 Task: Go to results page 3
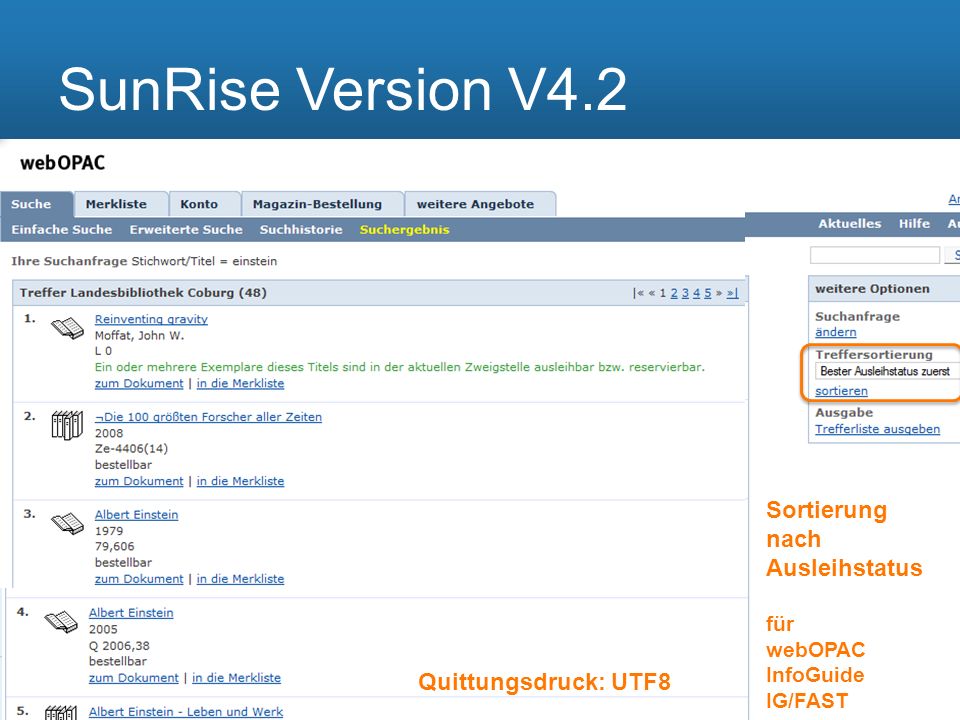point(685,293)
